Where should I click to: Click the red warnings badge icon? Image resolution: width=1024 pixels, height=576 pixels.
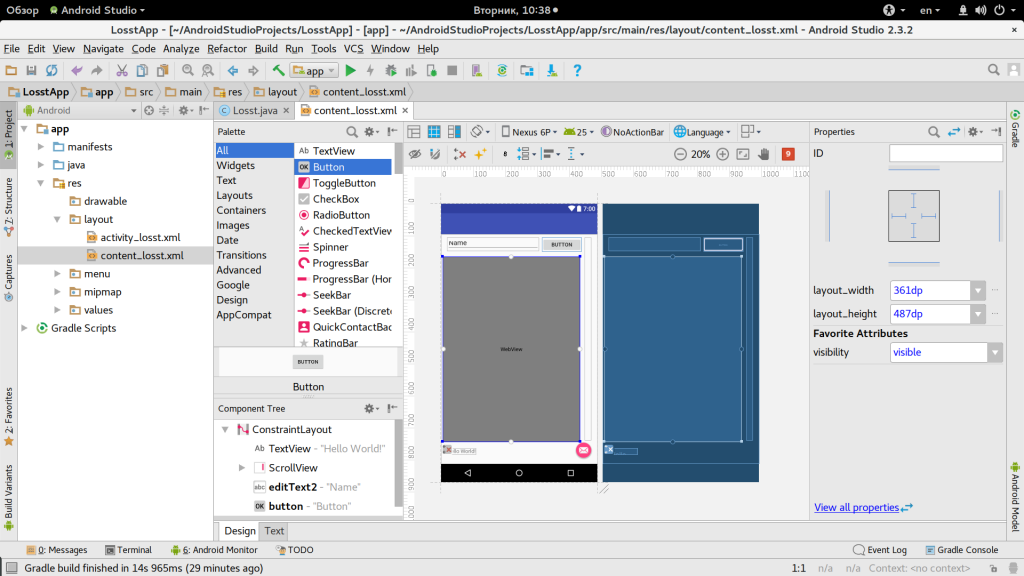point(788,154)
